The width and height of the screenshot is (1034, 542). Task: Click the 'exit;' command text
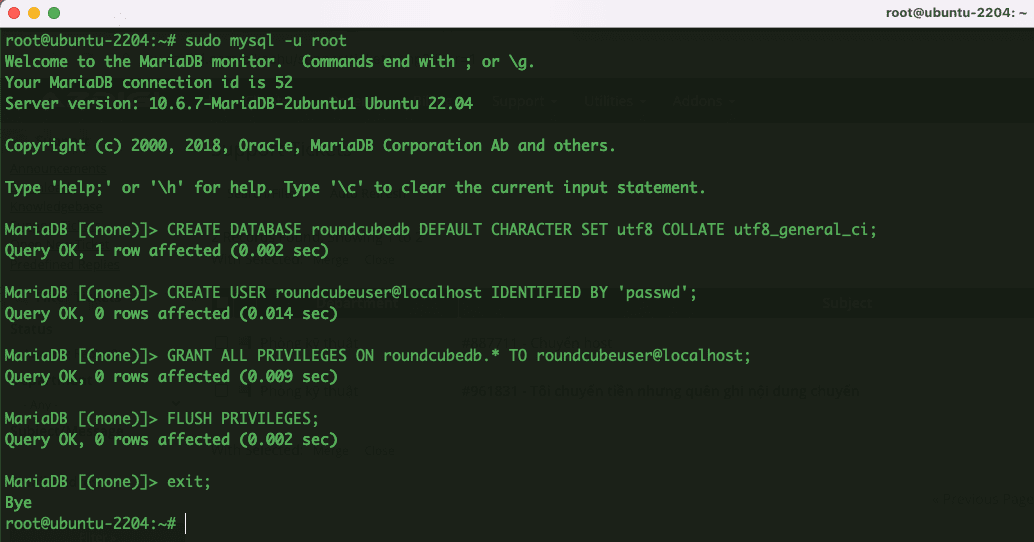189,481
